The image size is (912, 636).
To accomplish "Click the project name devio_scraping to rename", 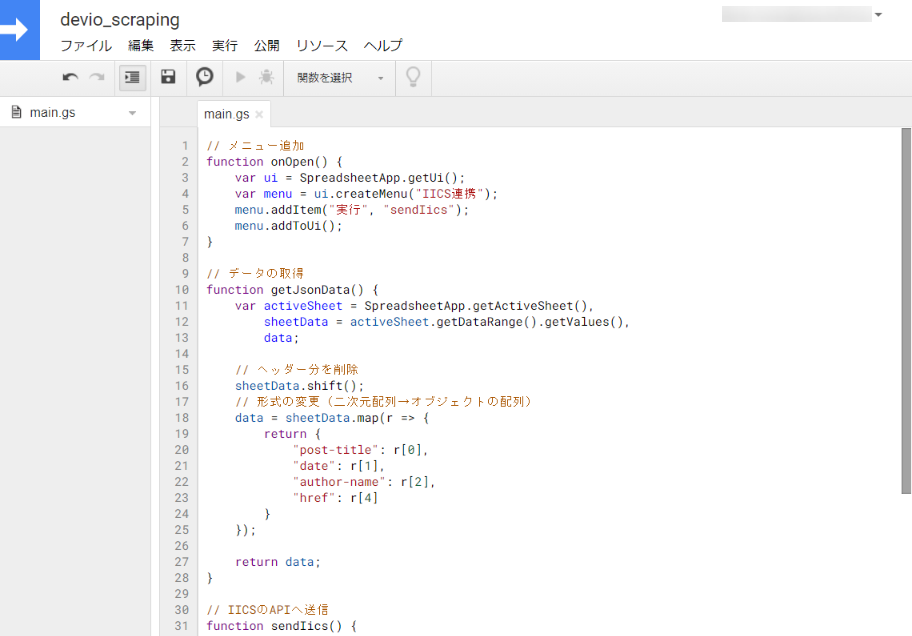I will [x=119, y=19].
